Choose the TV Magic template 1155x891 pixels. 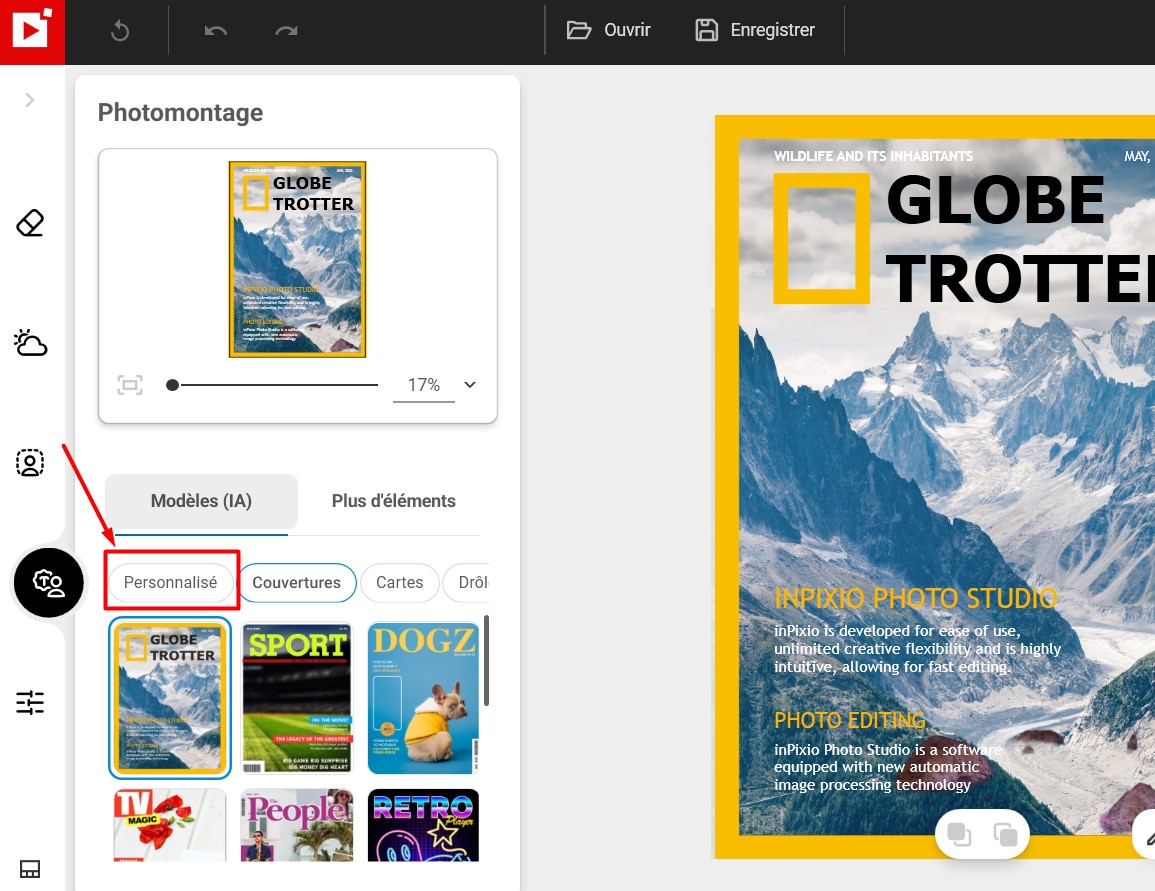point(170,825)
